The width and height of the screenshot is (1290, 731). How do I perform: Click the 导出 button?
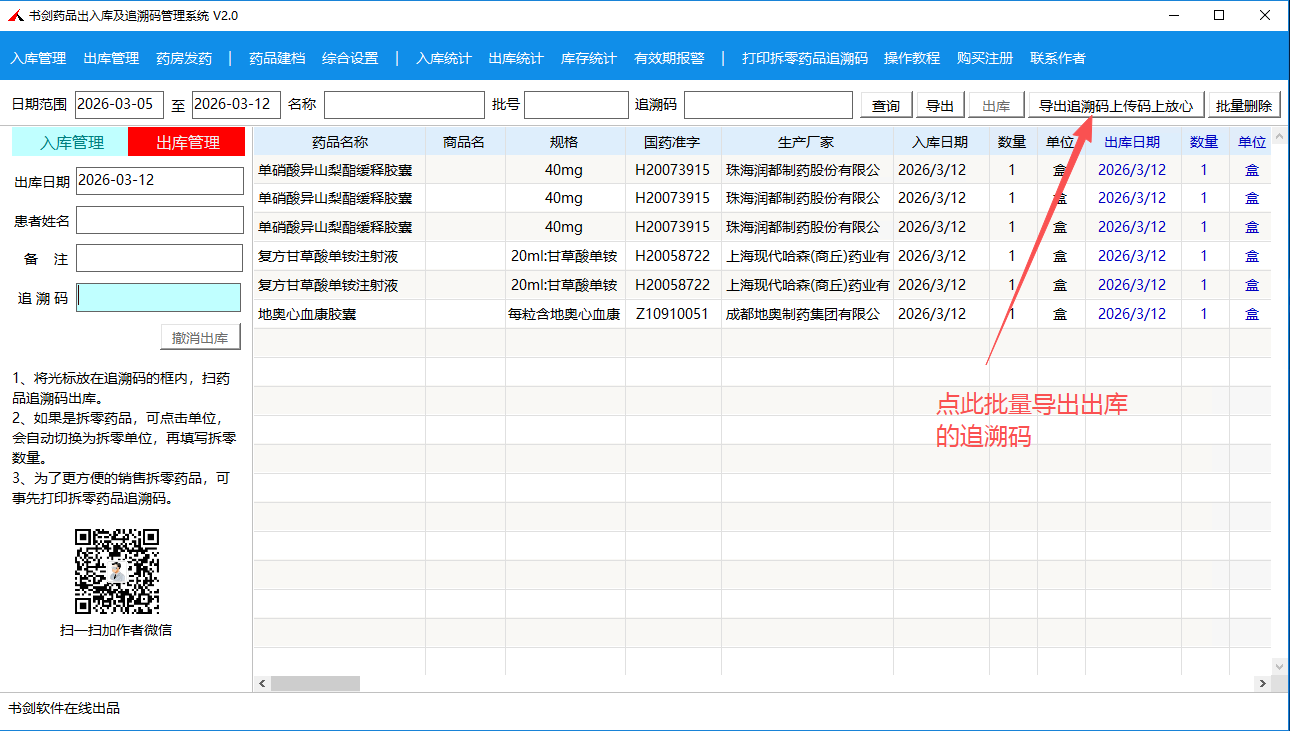pyautogui.click(x=939, y=106)
